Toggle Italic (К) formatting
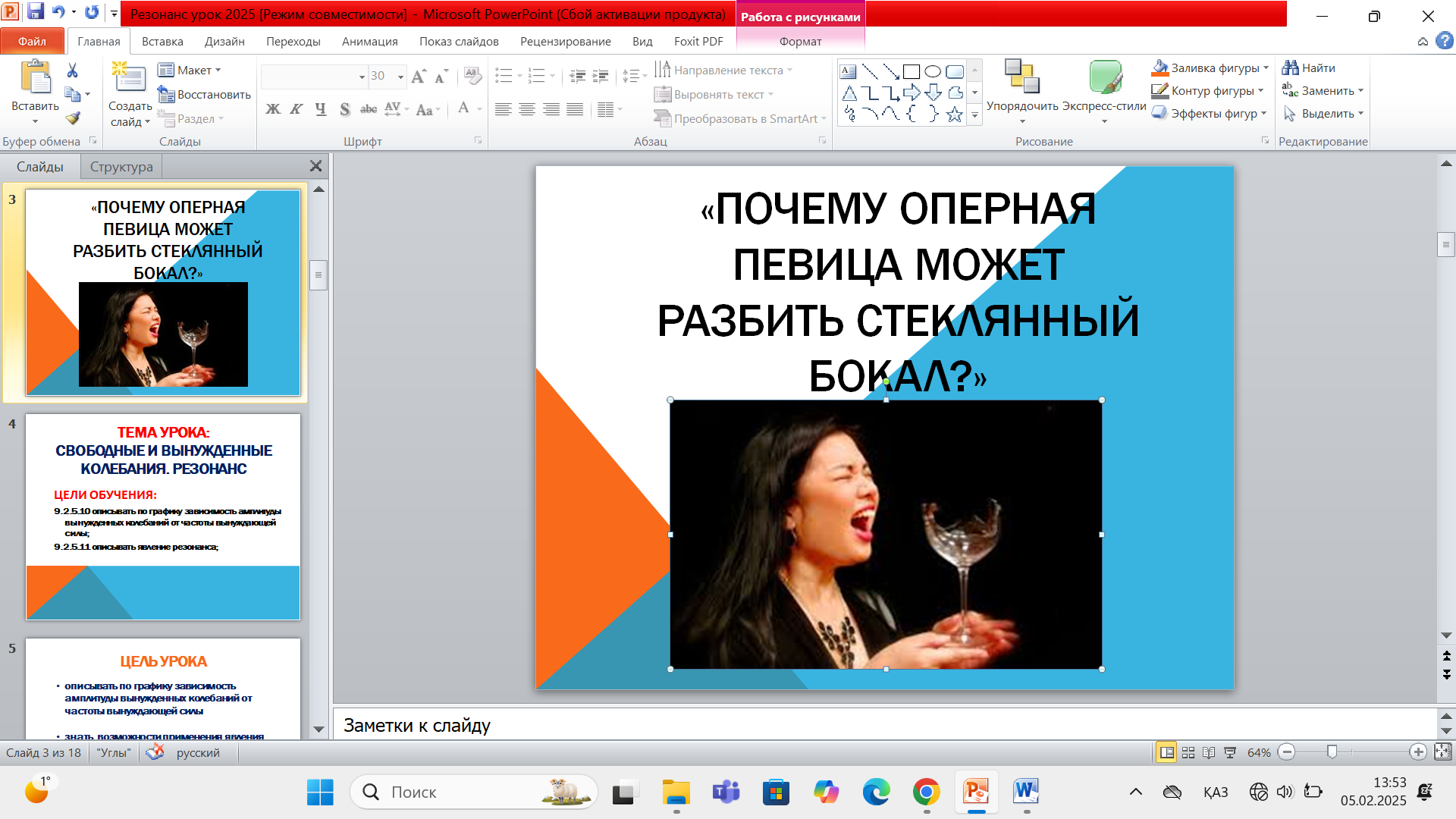Screen dimensions: 1456x819 coord(297,109)
